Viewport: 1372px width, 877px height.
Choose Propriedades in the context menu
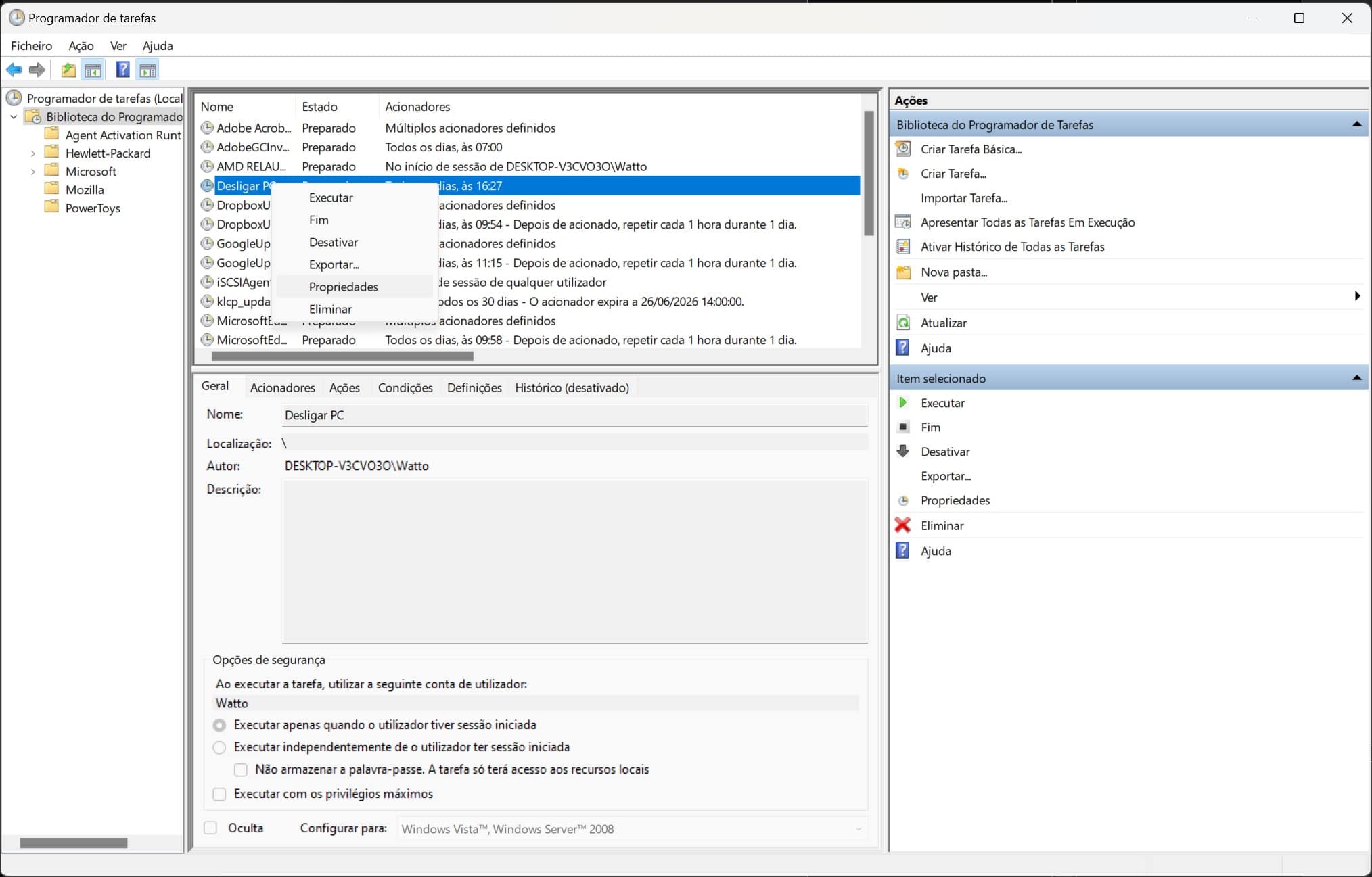coord(344,287)
